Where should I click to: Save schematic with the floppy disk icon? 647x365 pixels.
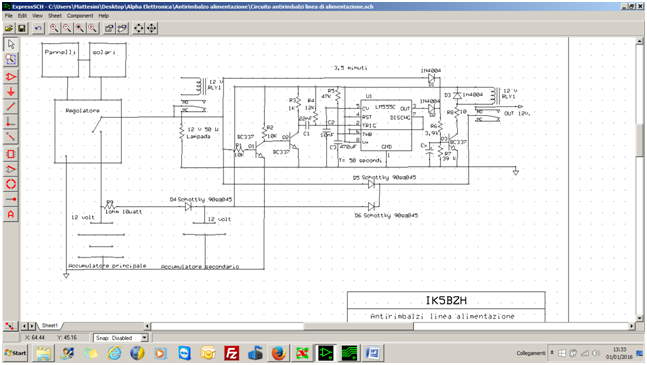point(21,28)
